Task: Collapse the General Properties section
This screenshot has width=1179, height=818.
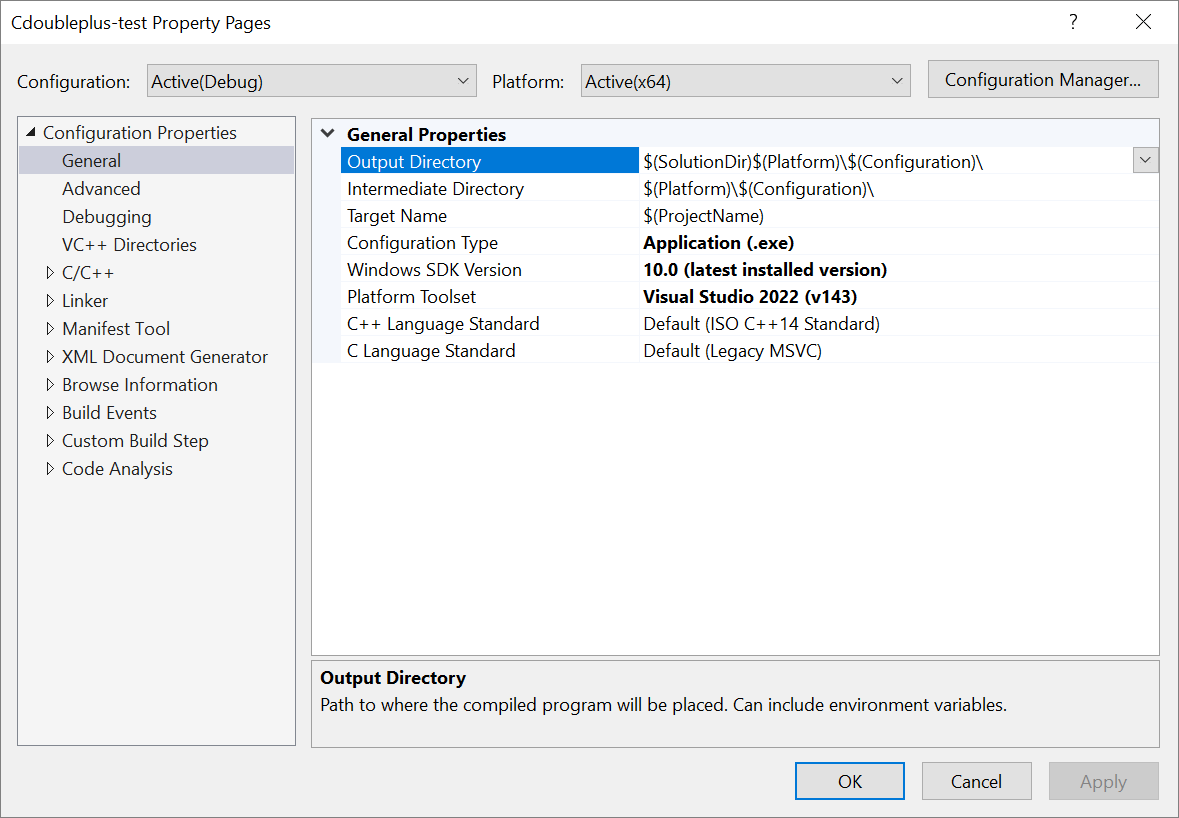Action: click(325, 133)
